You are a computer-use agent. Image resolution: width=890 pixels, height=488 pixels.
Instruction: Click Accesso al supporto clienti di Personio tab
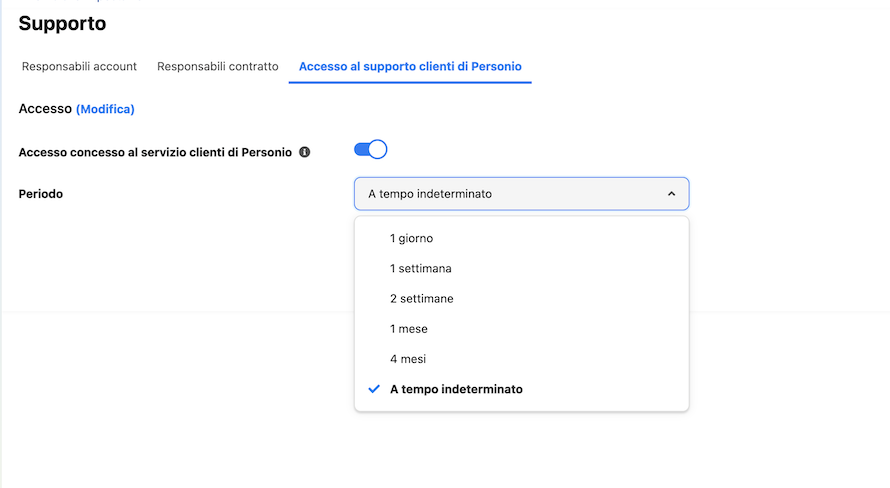point(410,66)
